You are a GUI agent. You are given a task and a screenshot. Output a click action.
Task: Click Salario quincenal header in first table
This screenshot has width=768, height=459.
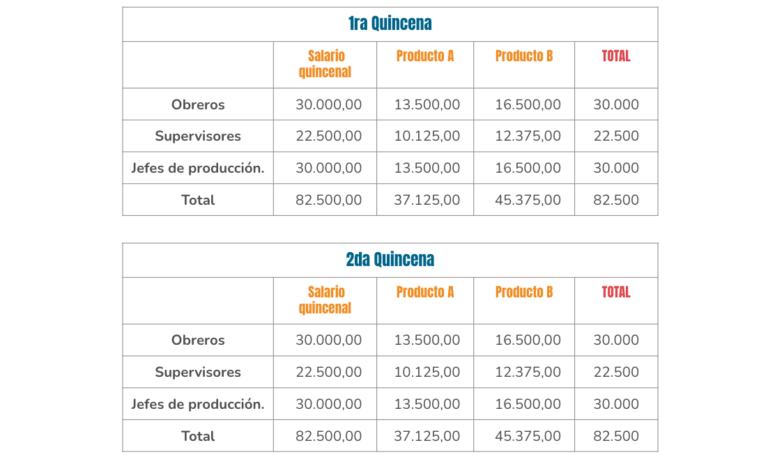pos(325,64)
